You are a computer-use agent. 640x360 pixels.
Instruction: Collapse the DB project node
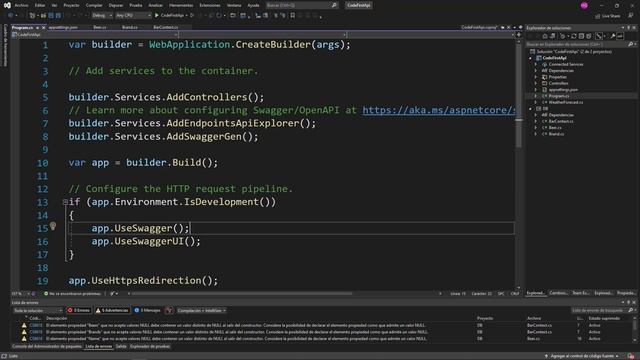[531, 109]
